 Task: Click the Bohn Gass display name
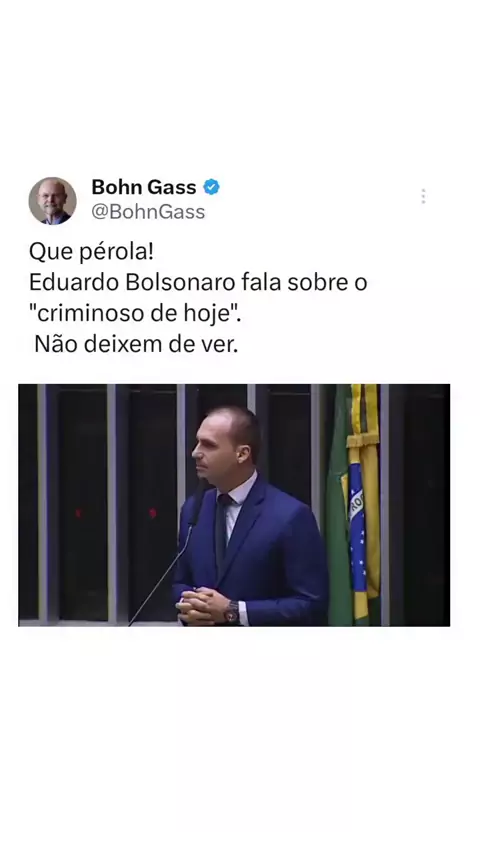point(144,187)
